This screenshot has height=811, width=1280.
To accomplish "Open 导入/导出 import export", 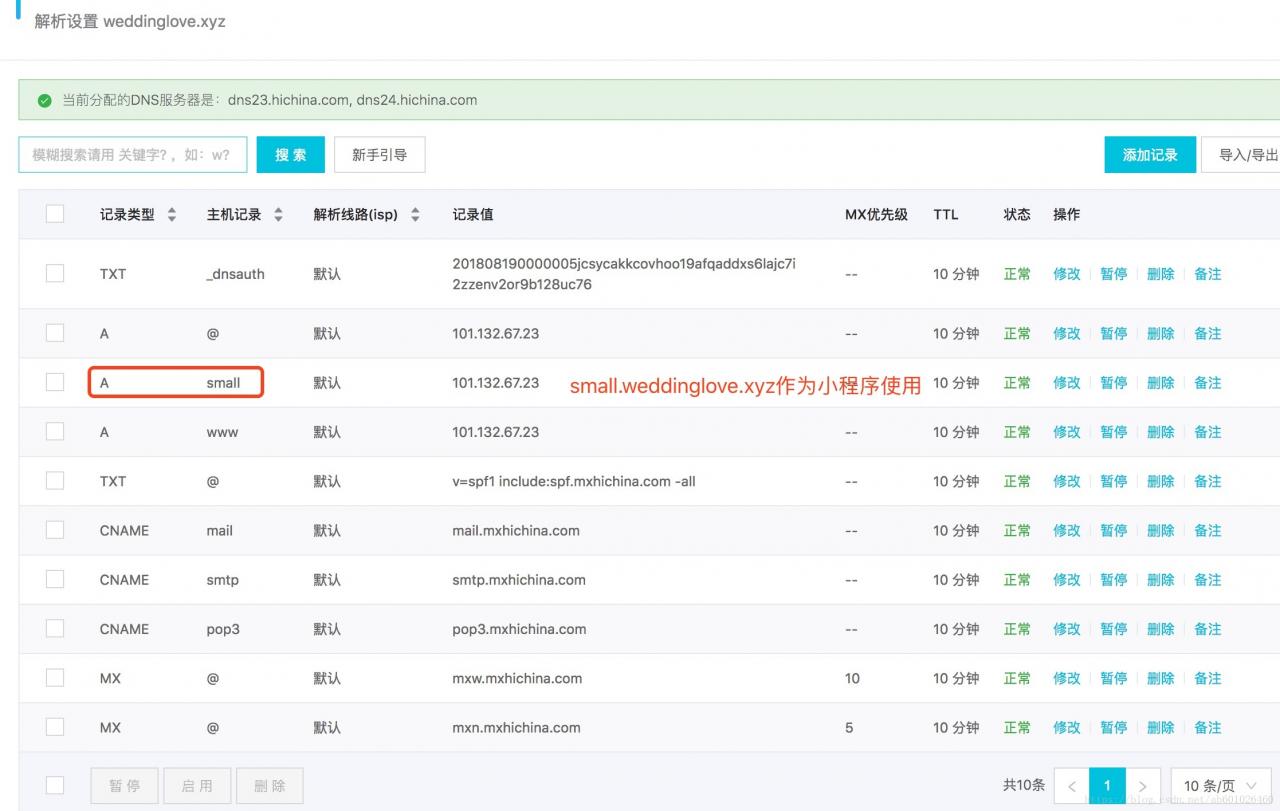I will coord(1243,155).
